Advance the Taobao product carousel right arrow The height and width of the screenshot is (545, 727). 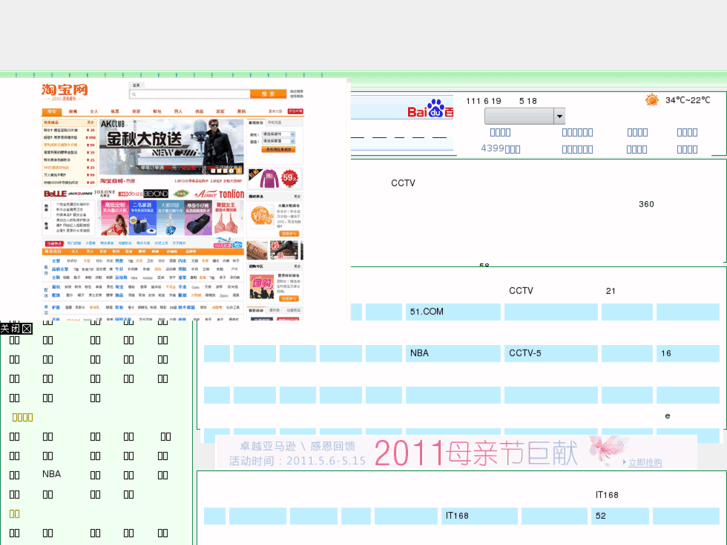(241, 218)
